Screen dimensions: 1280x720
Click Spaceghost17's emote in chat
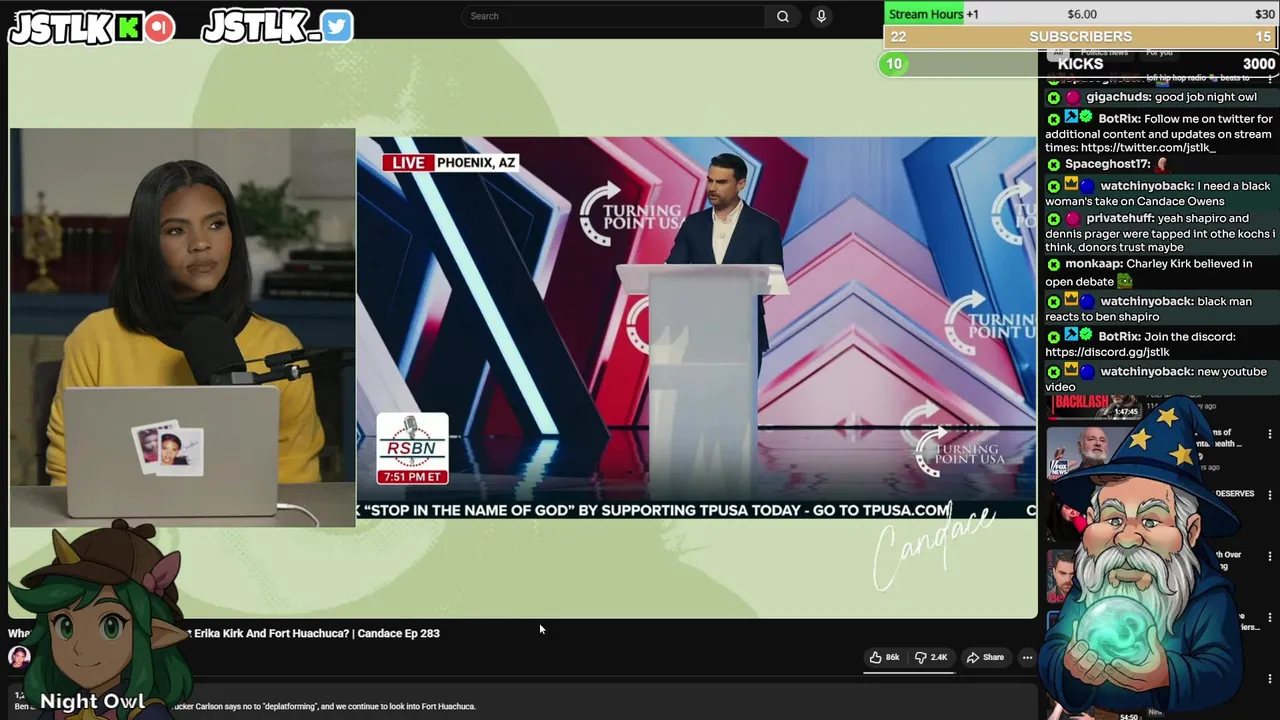[1162, 164]
